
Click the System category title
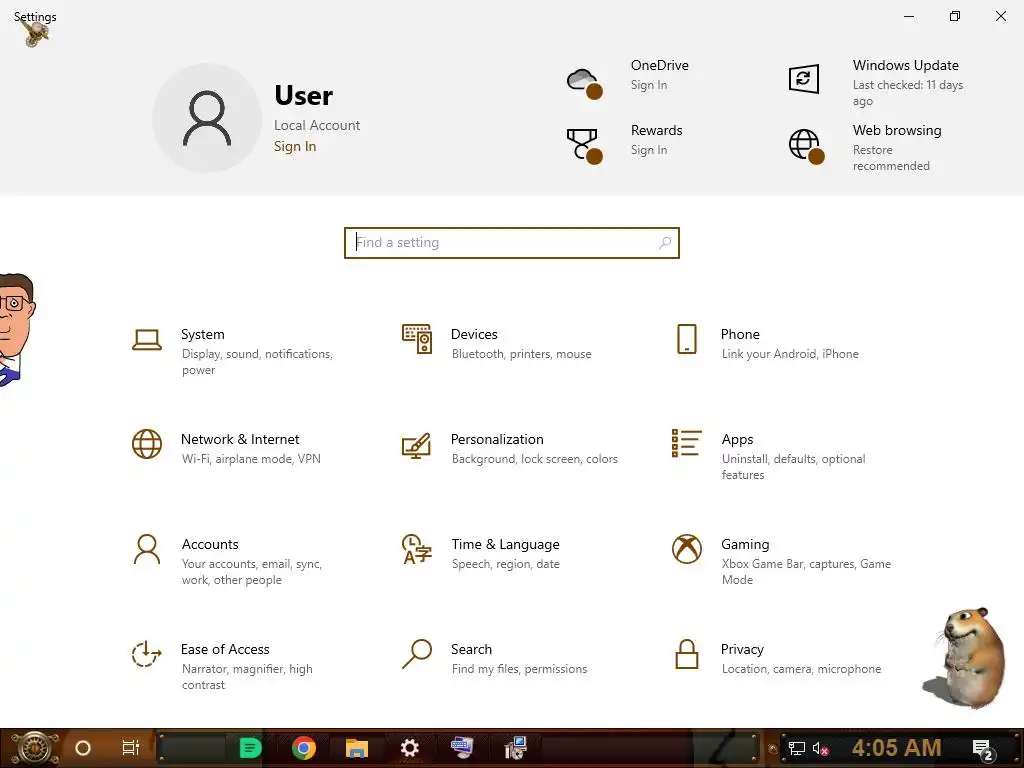tap(202, 334)
